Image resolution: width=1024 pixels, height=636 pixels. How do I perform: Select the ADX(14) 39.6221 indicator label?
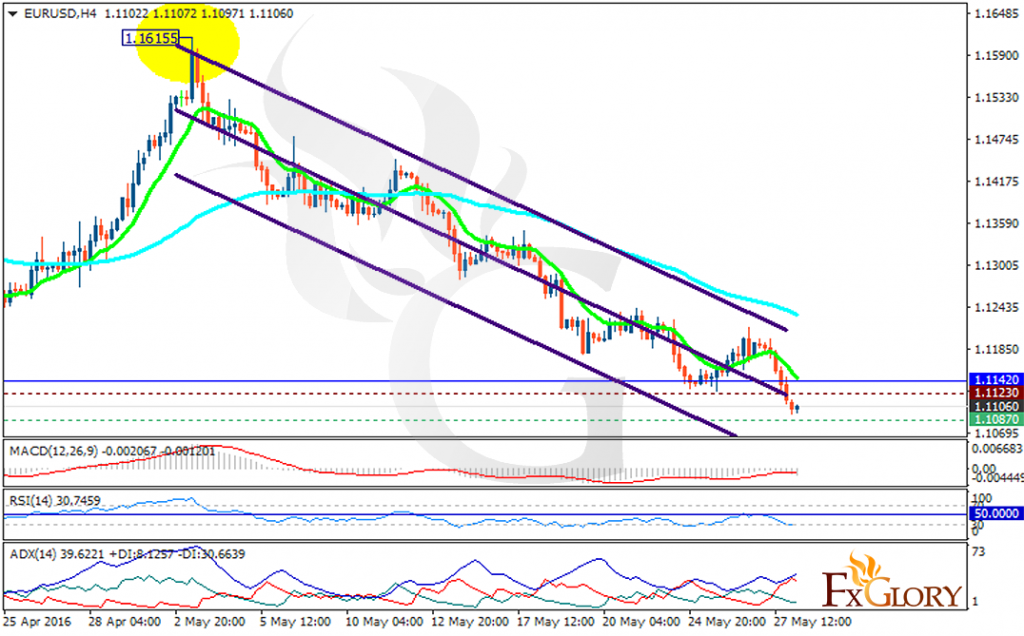pos(57,554)
